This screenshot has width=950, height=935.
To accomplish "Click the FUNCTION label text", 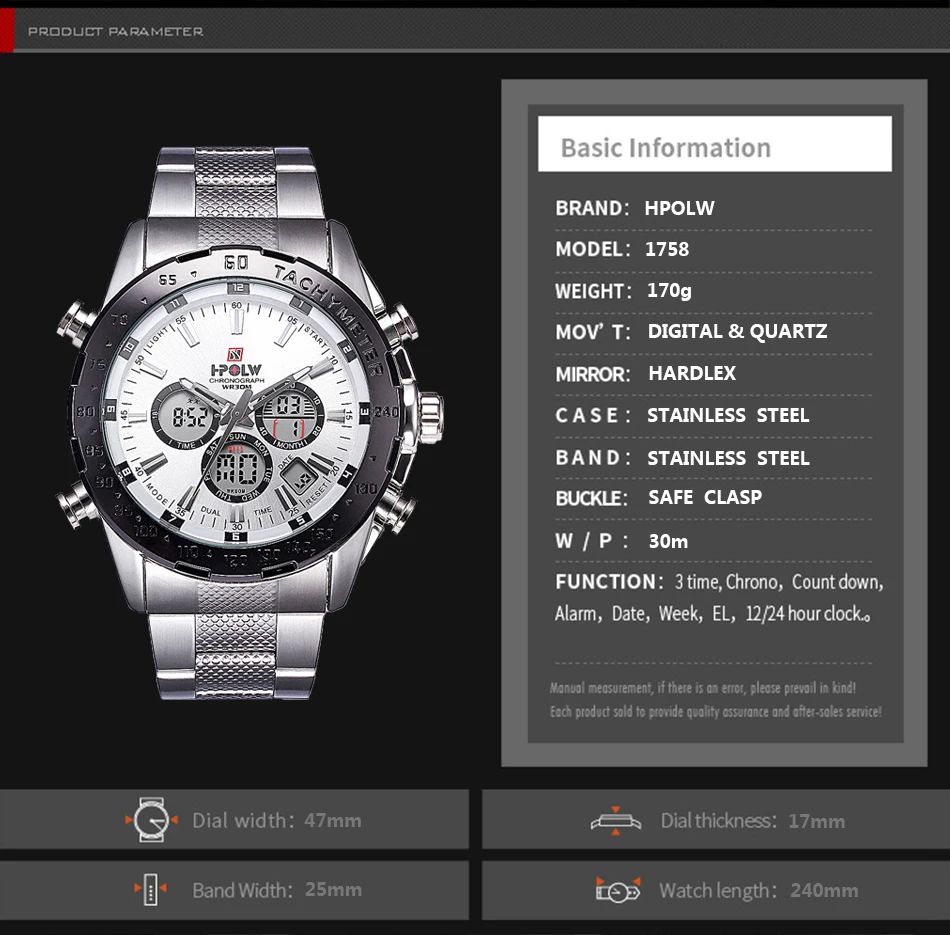I will [609, 582].
